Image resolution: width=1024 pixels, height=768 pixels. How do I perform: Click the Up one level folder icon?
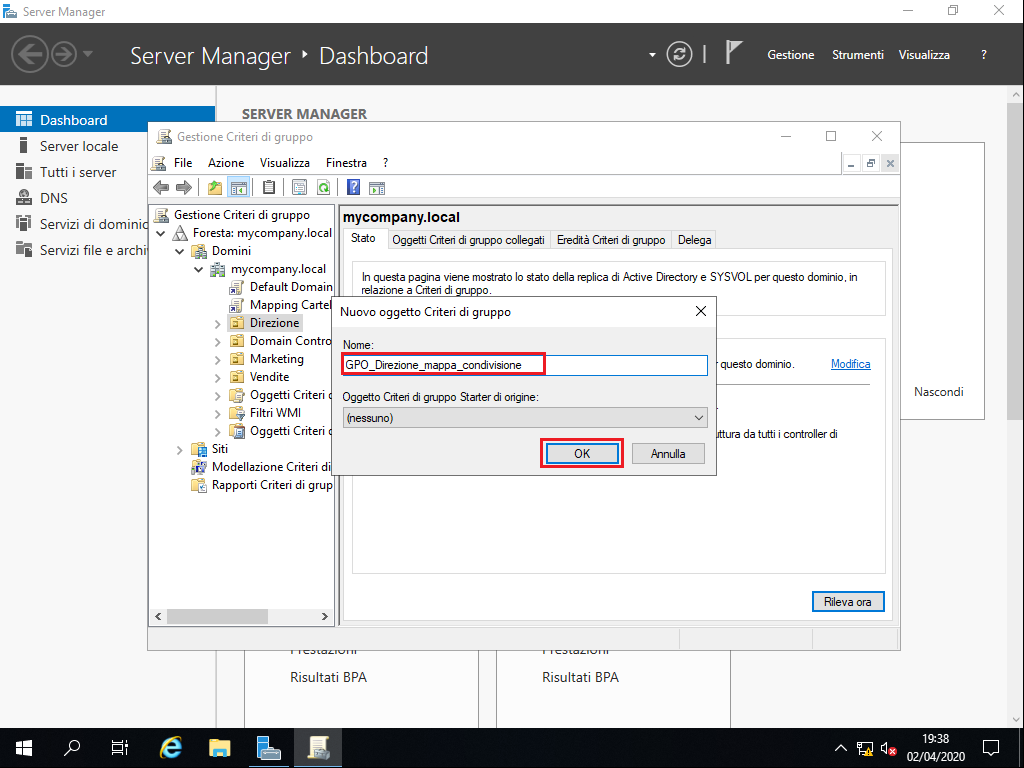[x=215, y=188]
